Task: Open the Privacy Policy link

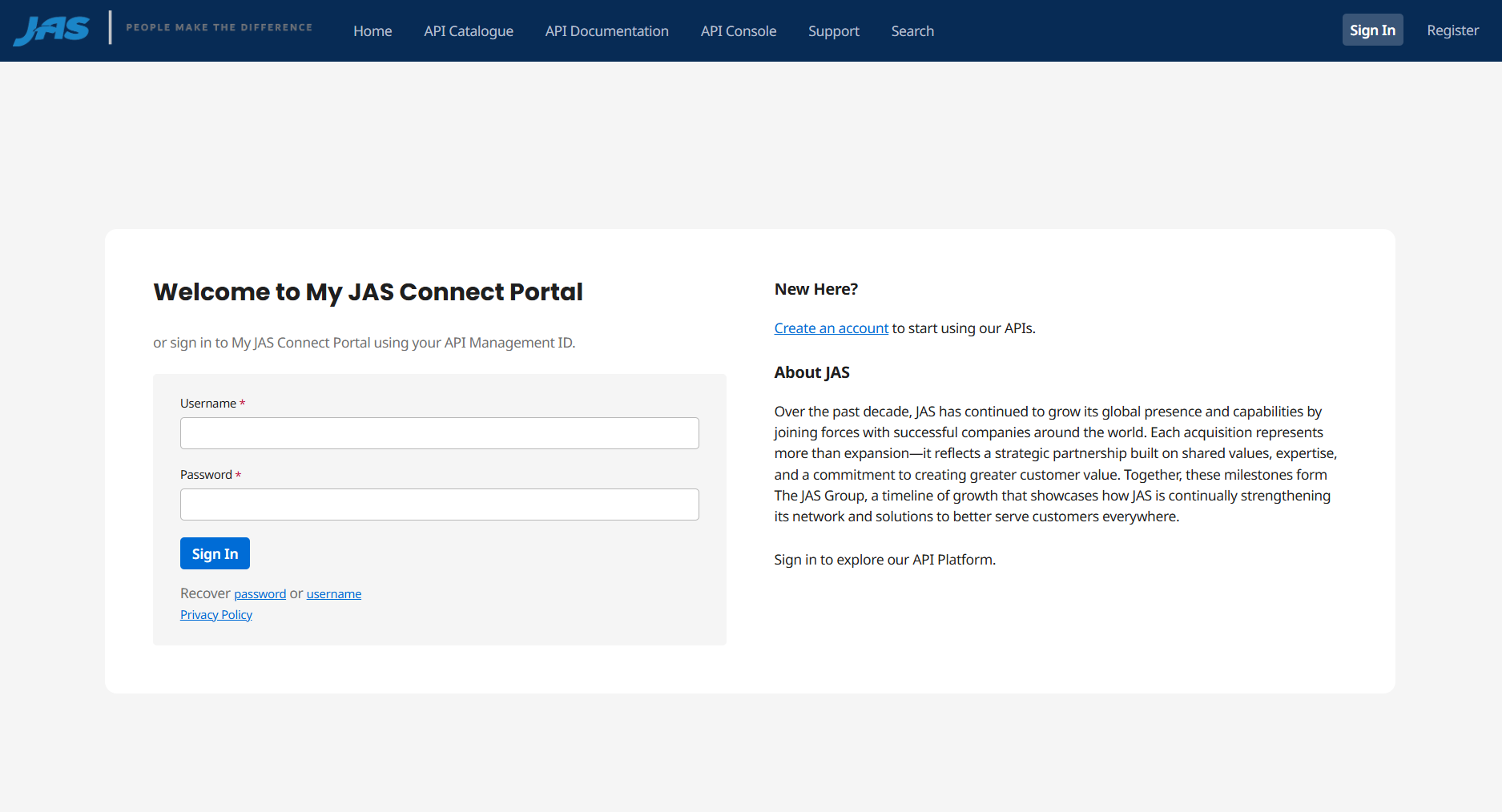Action: click(x=216, y=615)
